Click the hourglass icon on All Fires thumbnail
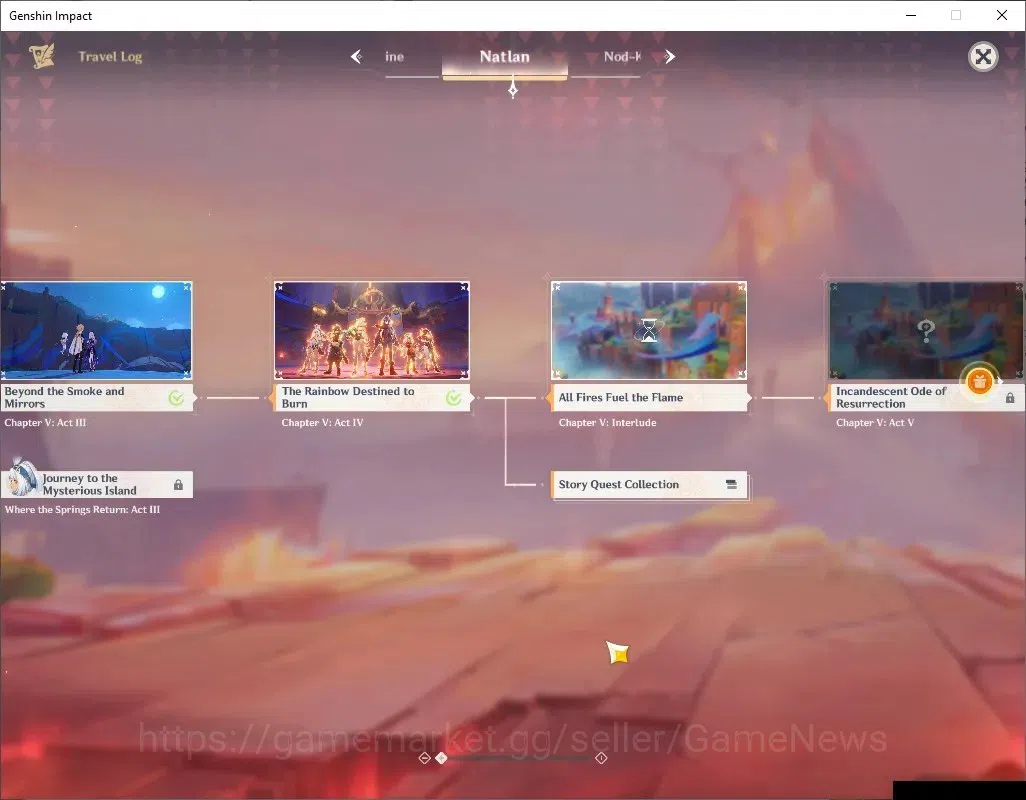The image size is (1026, 800). pos(648,330)
